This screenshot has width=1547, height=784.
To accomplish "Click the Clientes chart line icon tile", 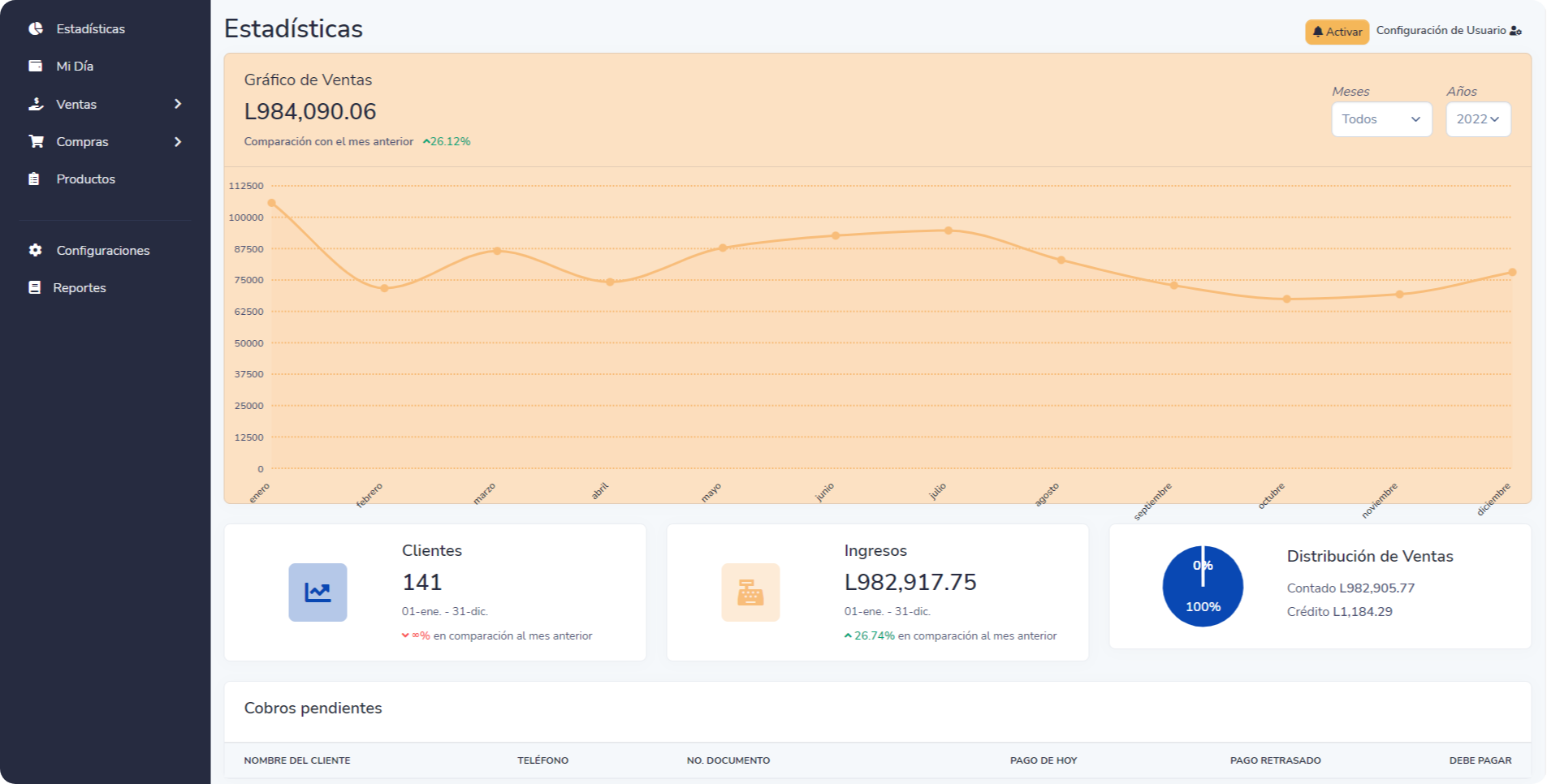I will (318, 592).
